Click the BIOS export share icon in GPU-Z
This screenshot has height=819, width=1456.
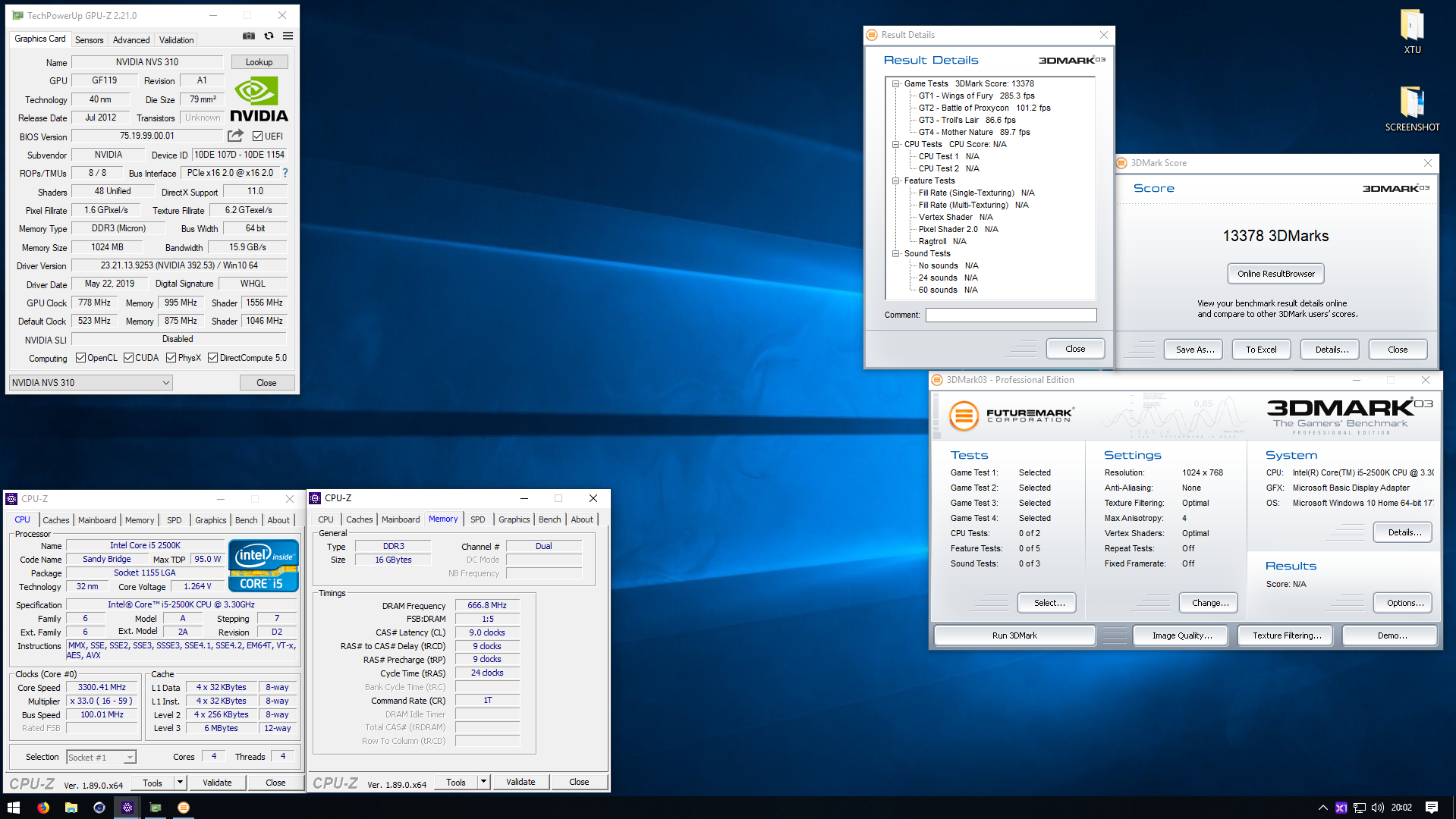(236, 136)
